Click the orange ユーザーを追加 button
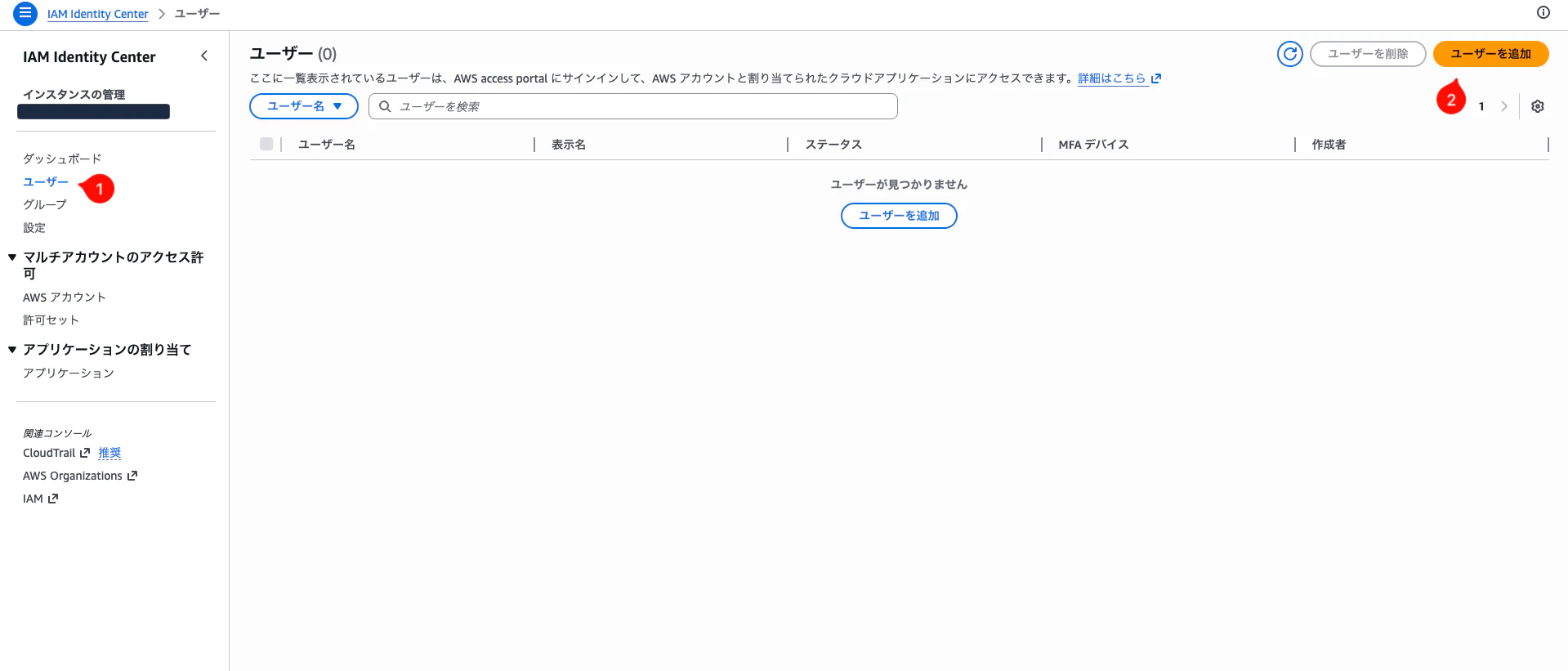This screenshot has width=1568, height=671. (1491, 54)
